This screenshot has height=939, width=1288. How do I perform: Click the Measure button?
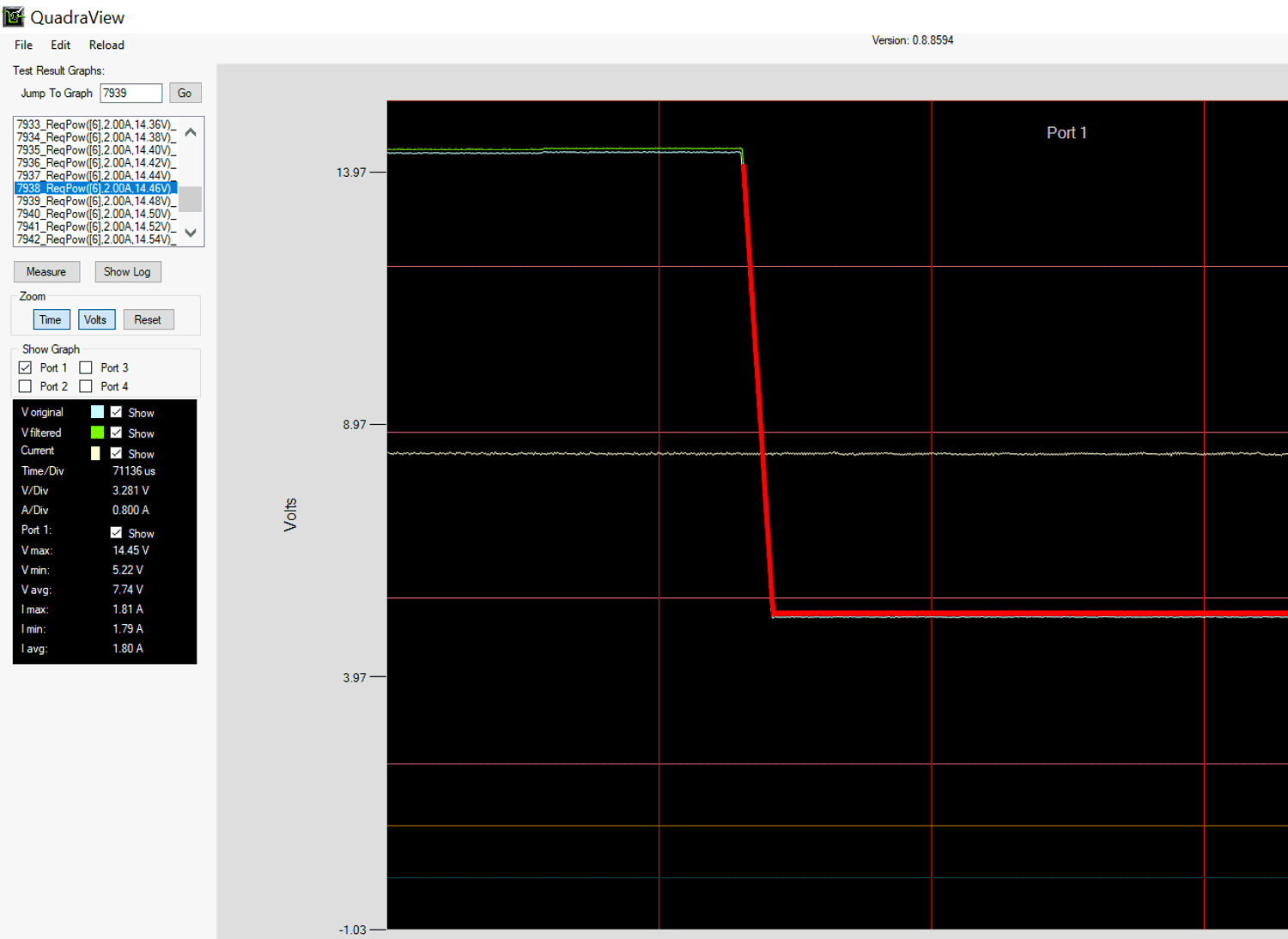pyautogui.click(x=46, y=271)
